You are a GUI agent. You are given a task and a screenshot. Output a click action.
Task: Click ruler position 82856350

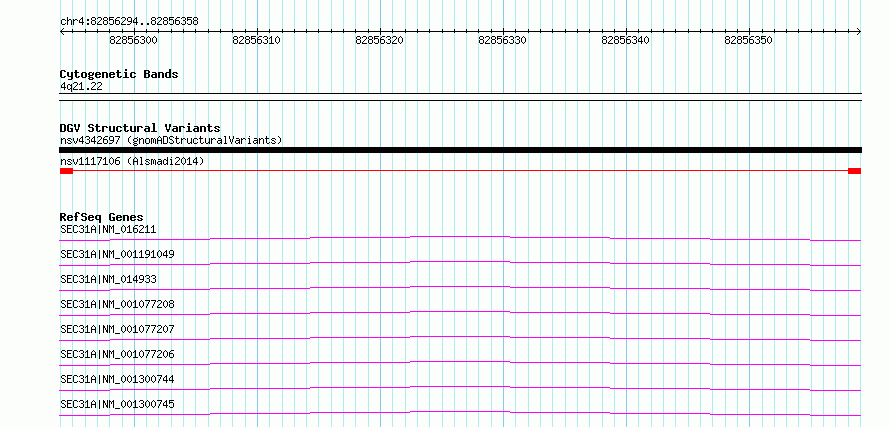pyautogui.click(x=749, y=40)
